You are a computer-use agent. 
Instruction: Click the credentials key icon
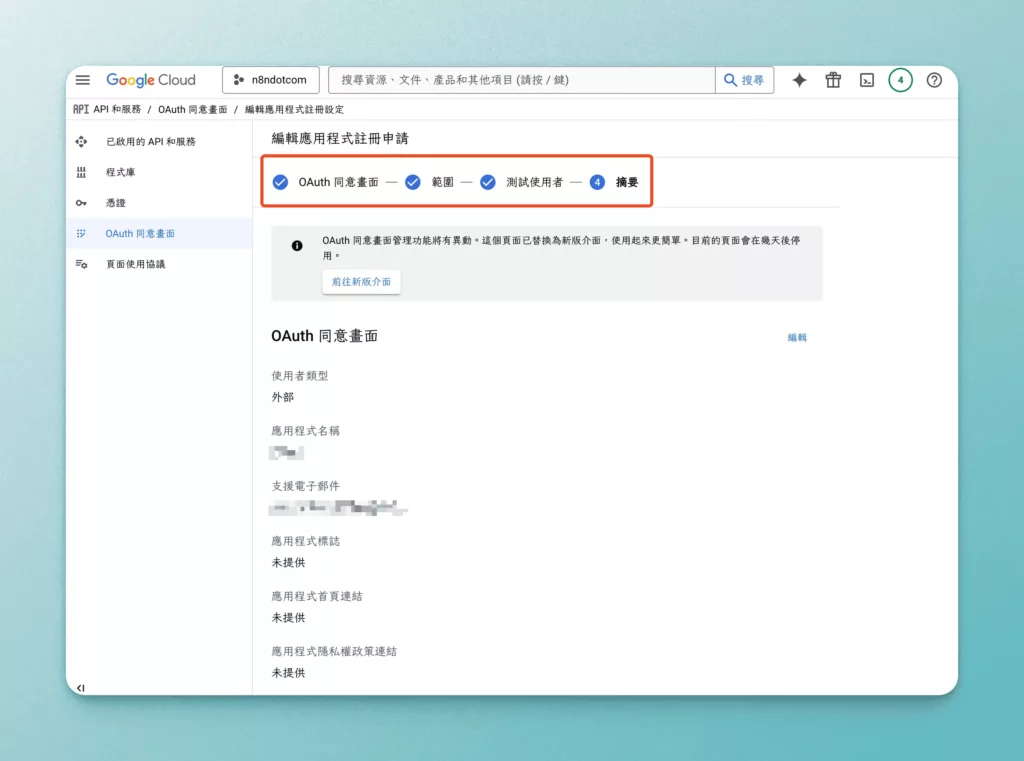[x=81, y=202]
